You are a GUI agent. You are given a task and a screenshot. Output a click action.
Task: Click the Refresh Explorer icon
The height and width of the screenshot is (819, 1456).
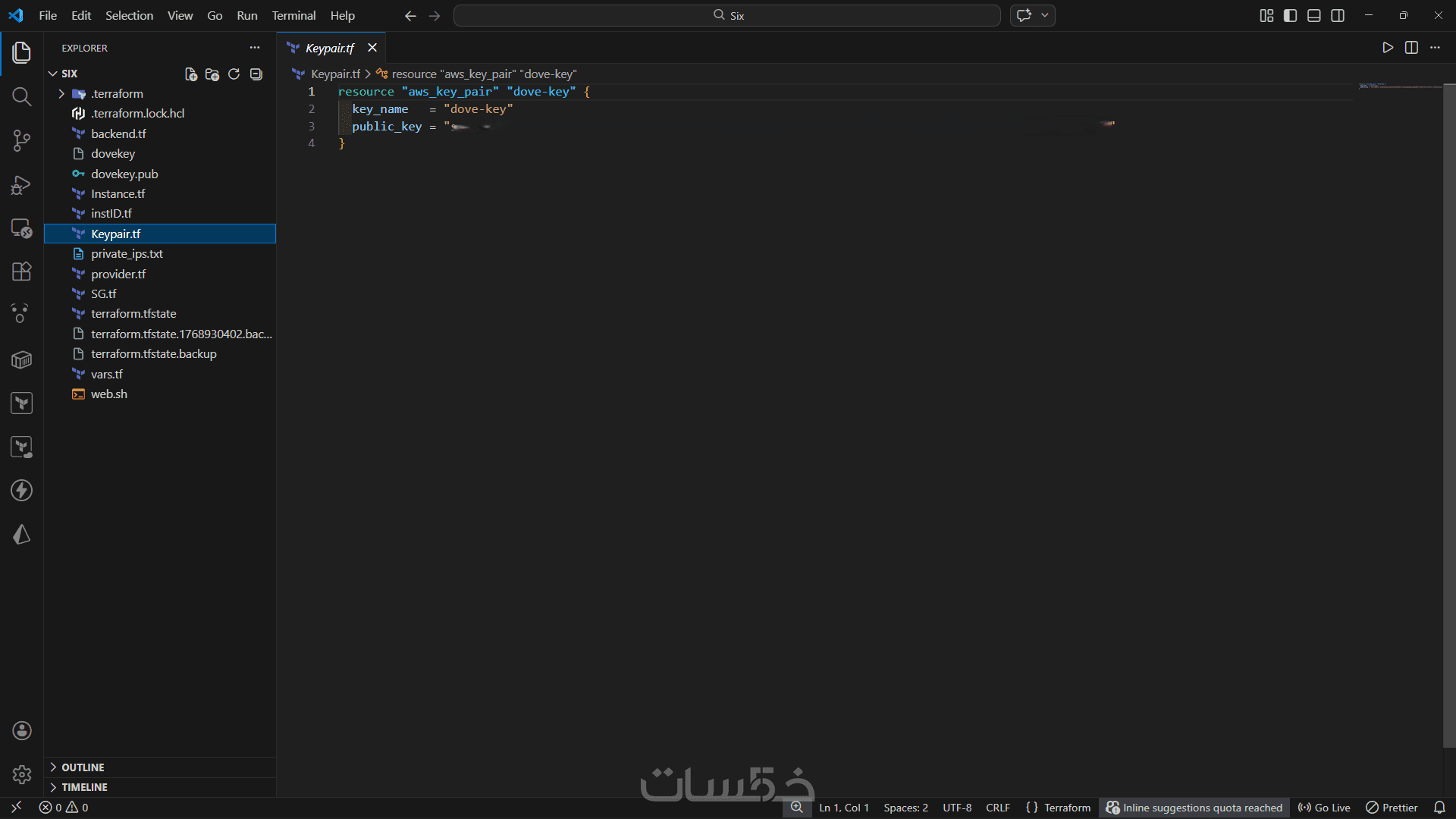click(234, 74)
